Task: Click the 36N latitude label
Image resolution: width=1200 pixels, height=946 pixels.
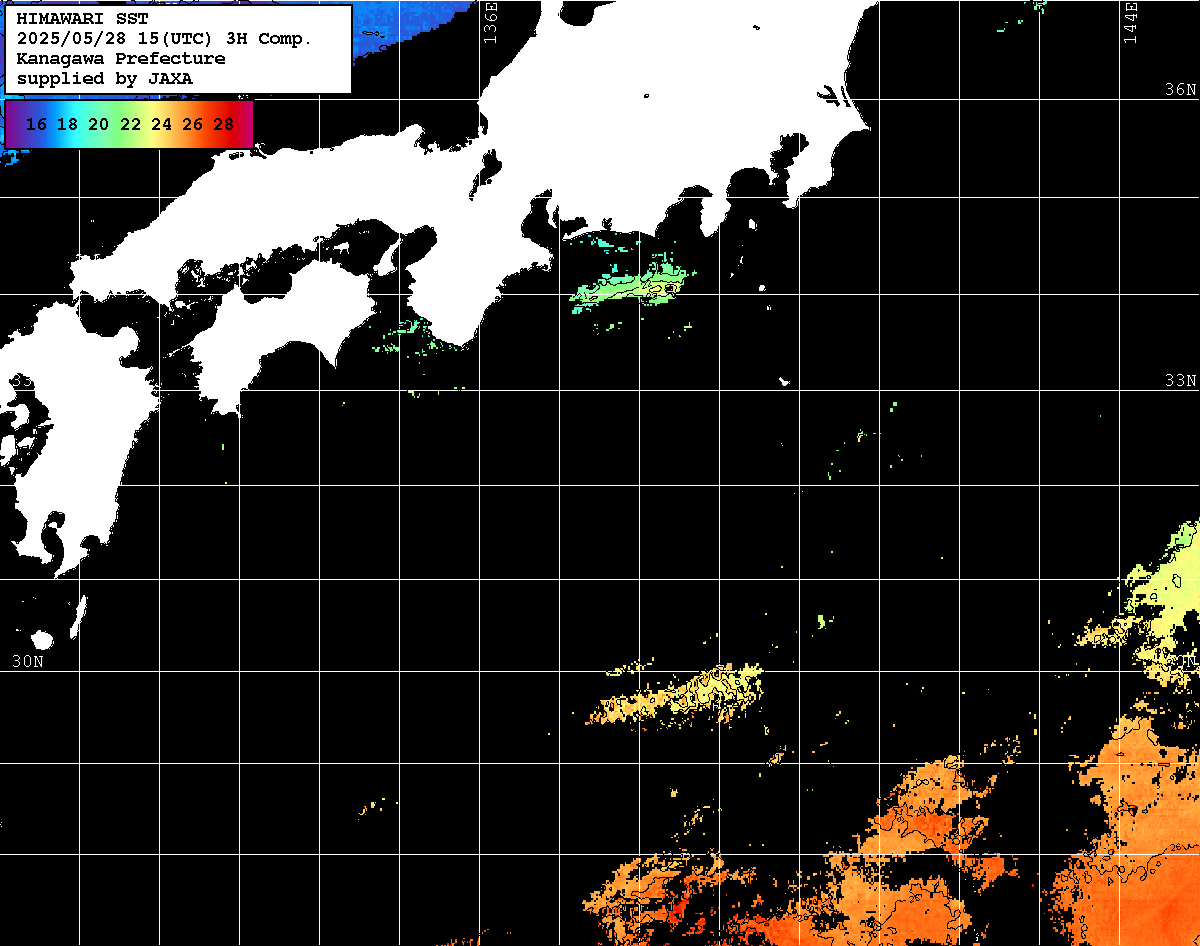Action: click(1180, 89)
